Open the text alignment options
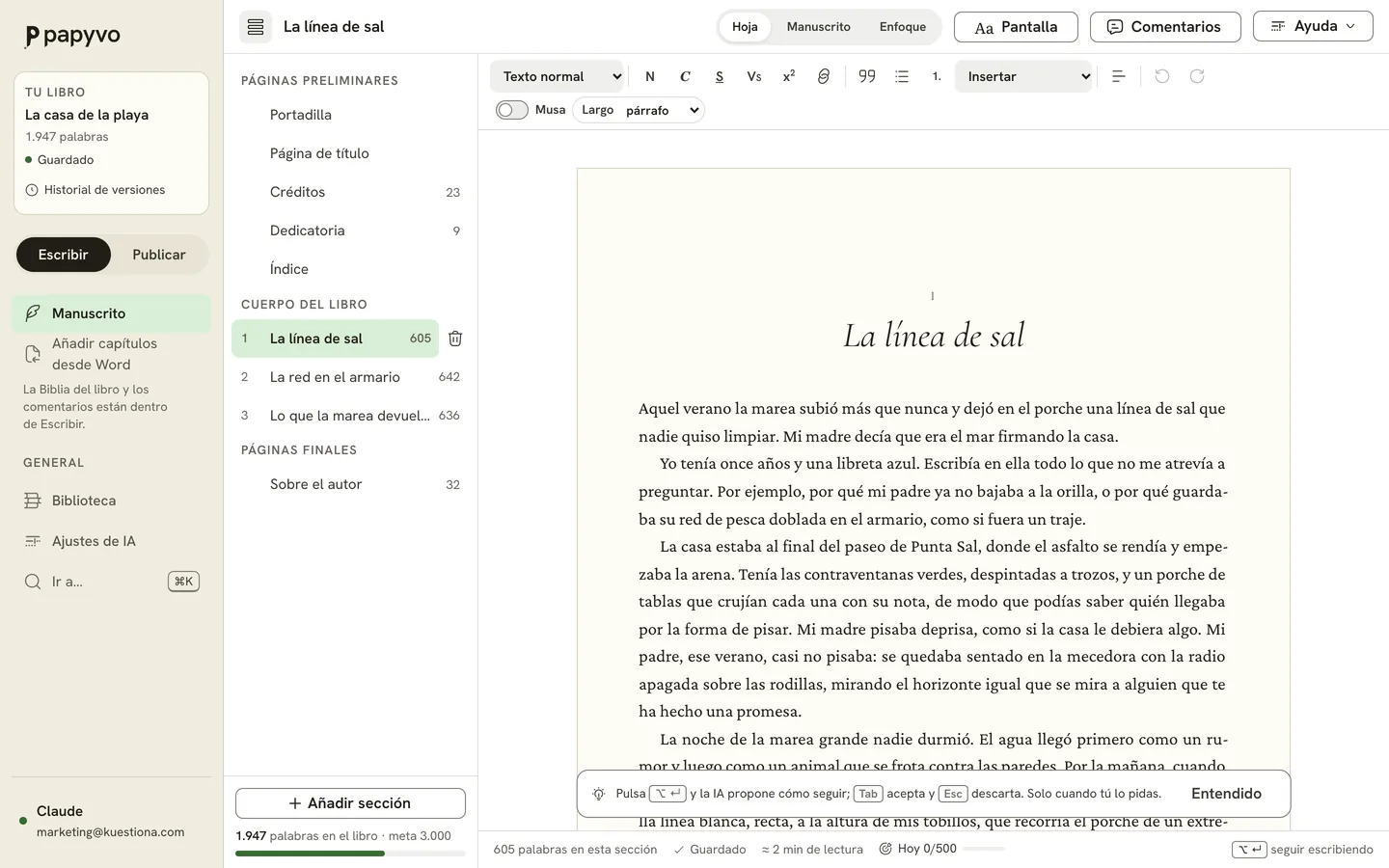Viewport: 1389px width, 868px height. point(1119,76)
